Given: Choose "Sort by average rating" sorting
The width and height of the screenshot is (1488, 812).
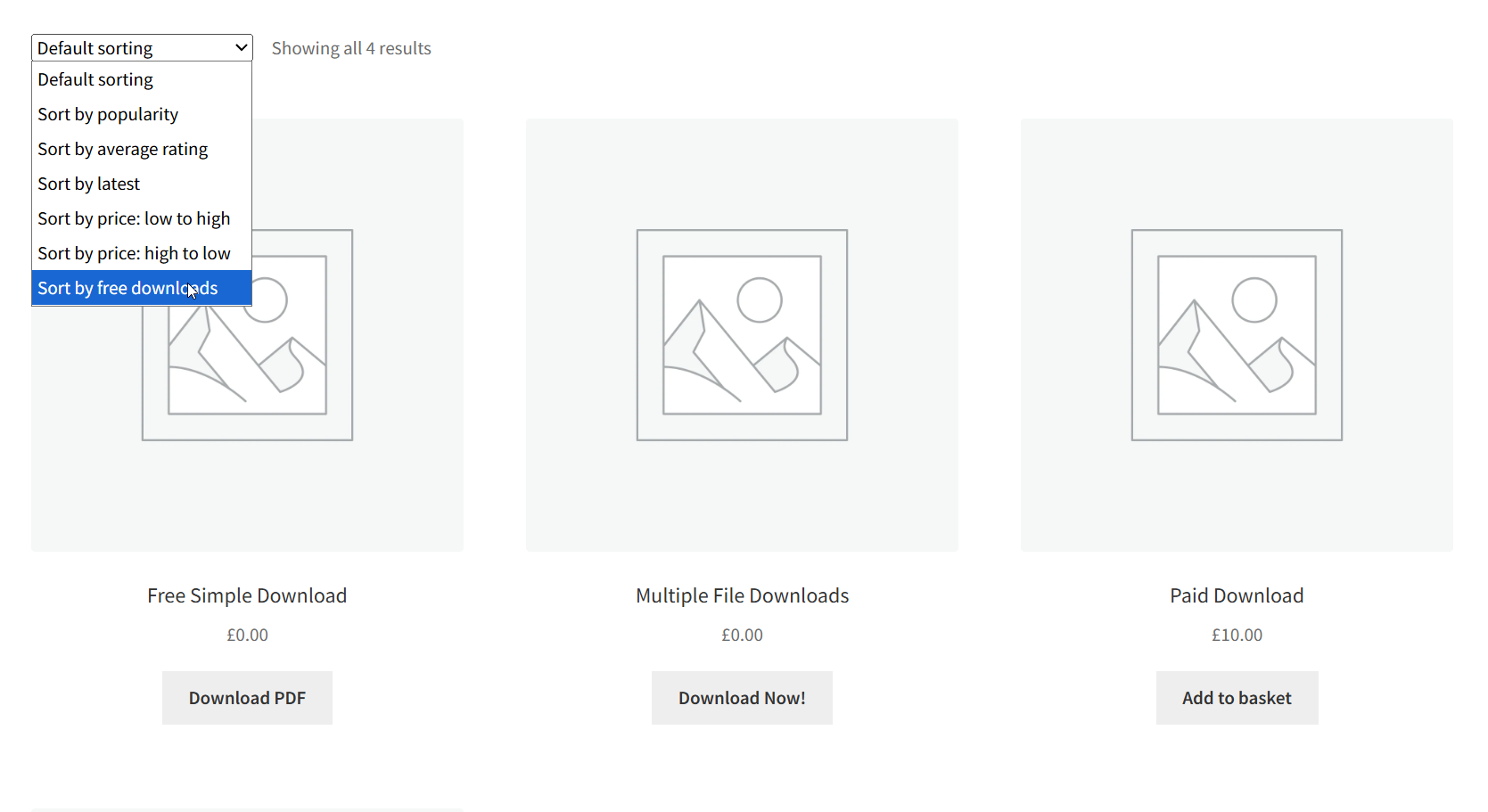Looking at the screenshot, I should point(122,149).
